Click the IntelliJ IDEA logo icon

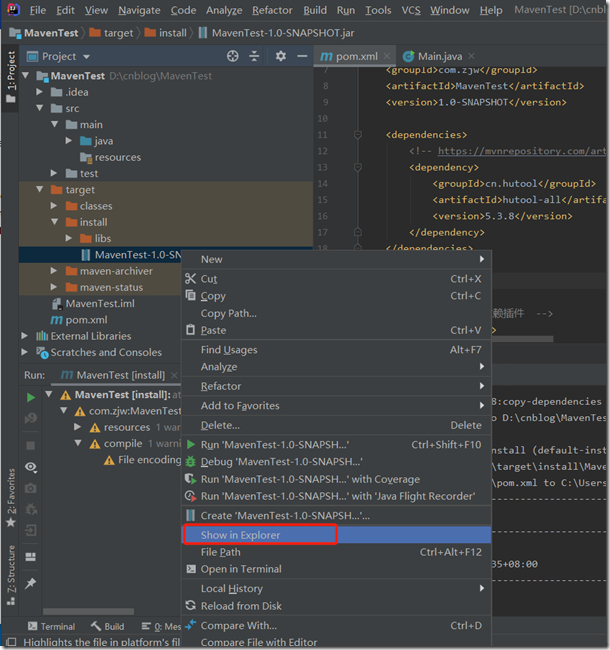[13, 9]
